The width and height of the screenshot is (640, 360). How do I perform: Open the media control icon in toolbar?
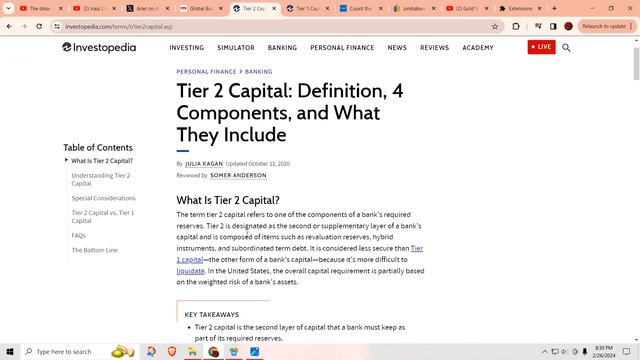tap(538, 26)
